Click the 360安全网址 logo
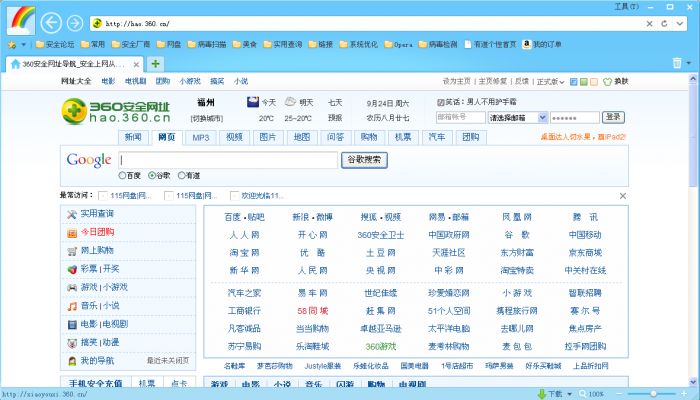This screenshot has height=400, width=700. pyautogui.click(x=116, y=111)
